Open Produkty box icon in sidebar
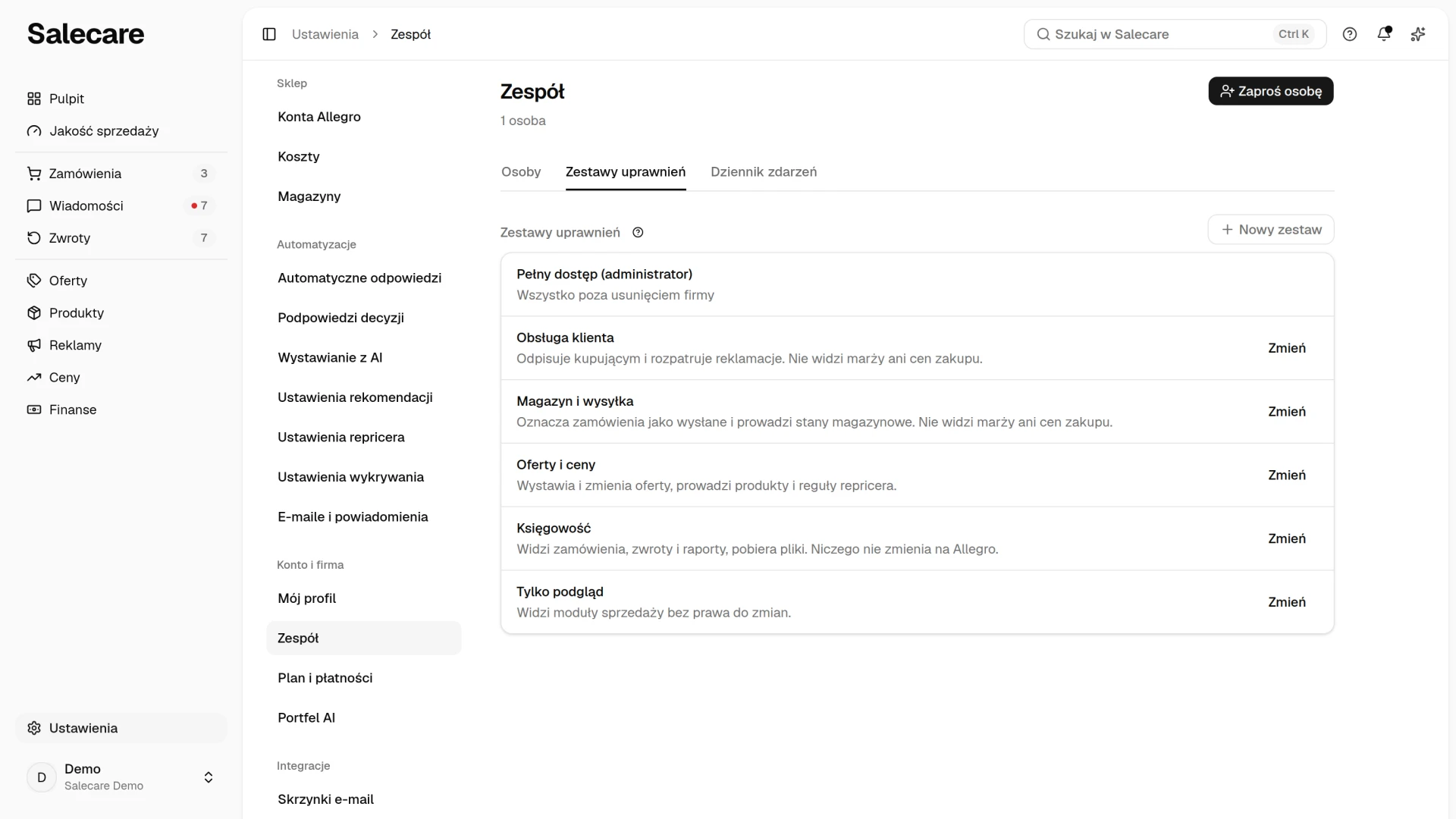 pyautogui.click(x=34, y=313)
